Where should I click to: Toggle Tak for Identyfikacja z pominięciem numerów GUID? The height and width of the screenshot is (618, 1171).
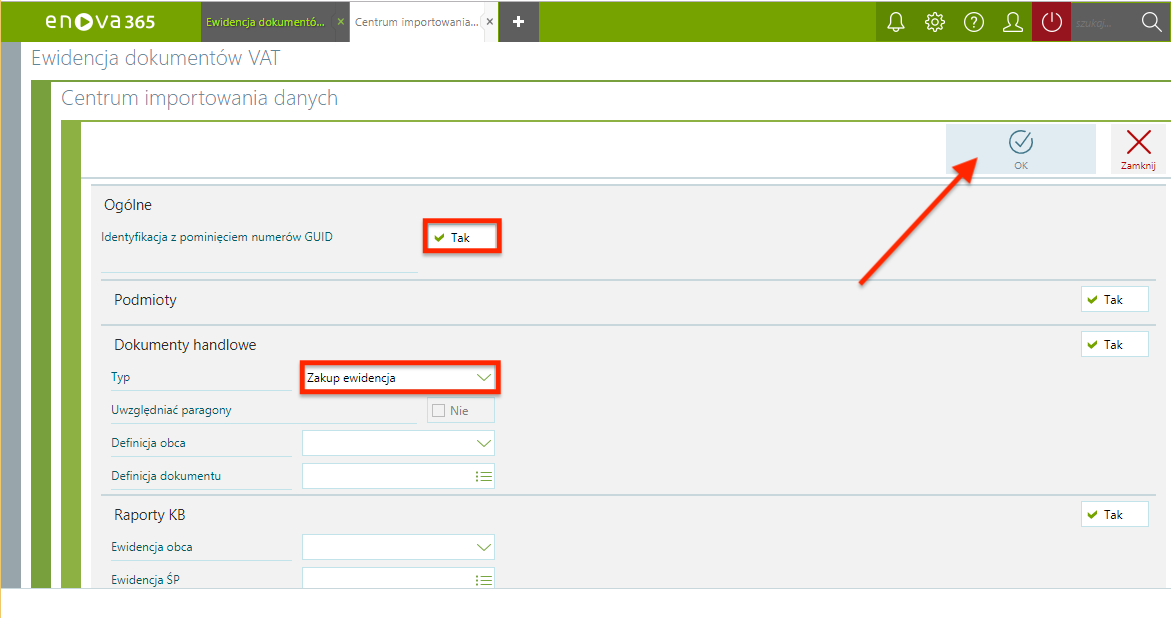(461, 236)
